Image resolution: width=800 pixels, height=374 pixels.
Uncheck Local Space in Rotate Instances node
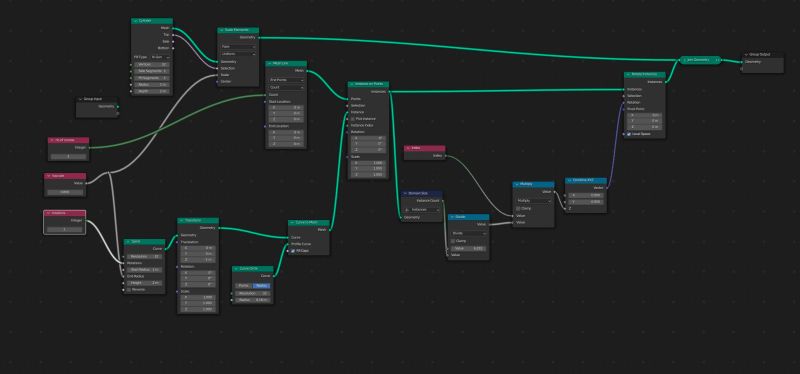click(629, 134)
